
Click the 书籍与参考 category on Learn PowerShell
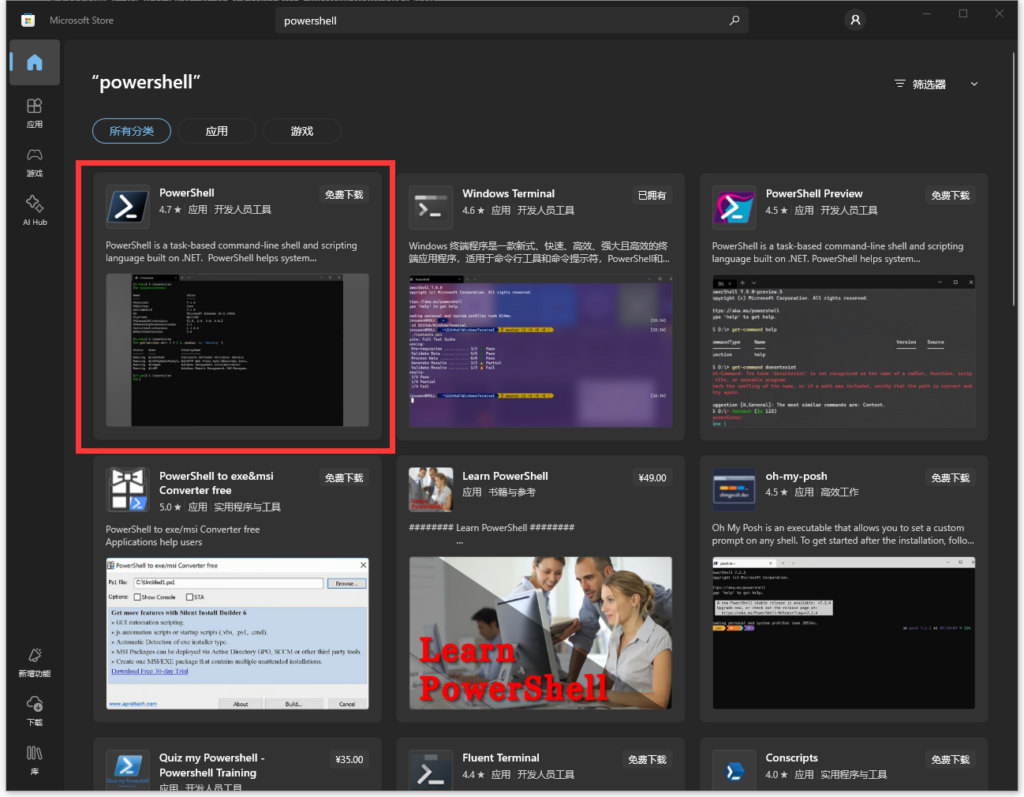511,492
